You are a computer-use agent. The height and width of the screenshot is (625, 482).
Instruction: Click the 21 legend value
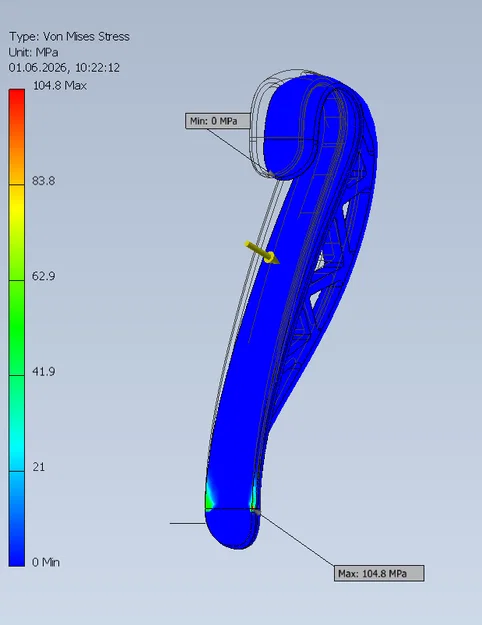pyautogui.click(x=39, y=467)
